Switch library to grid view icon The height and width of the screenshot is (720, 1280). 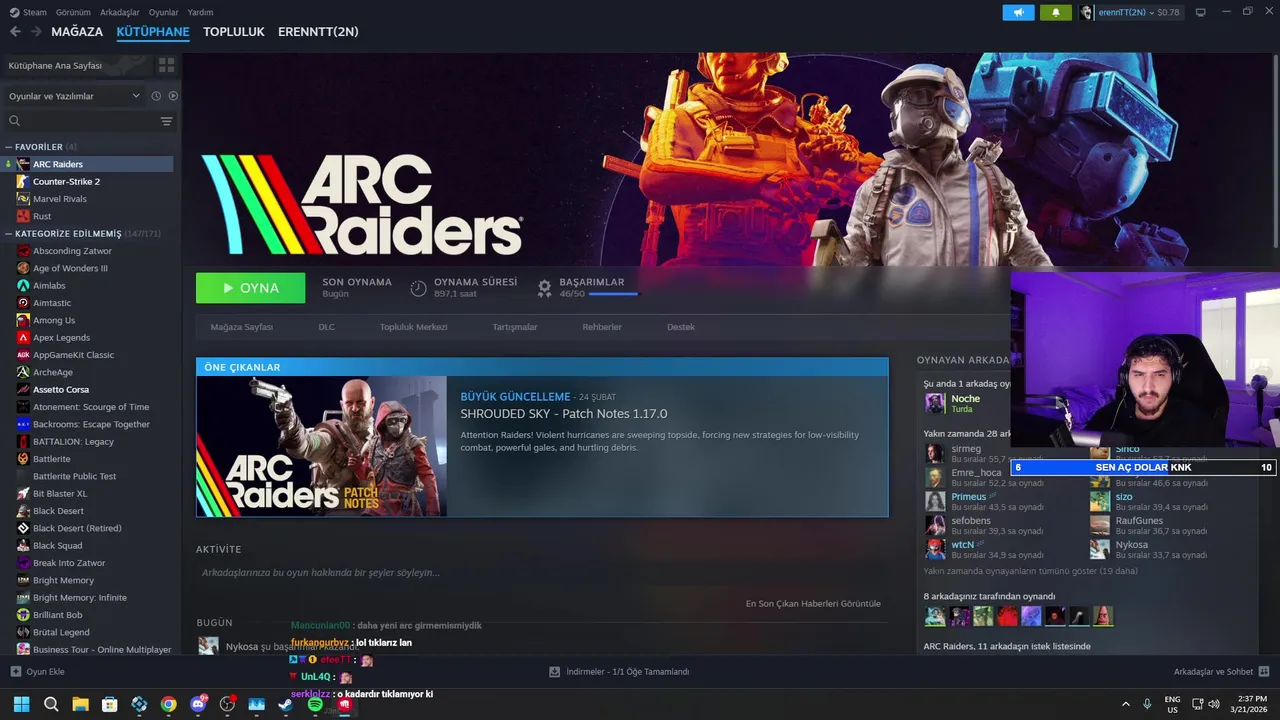[x=166, y=65]
